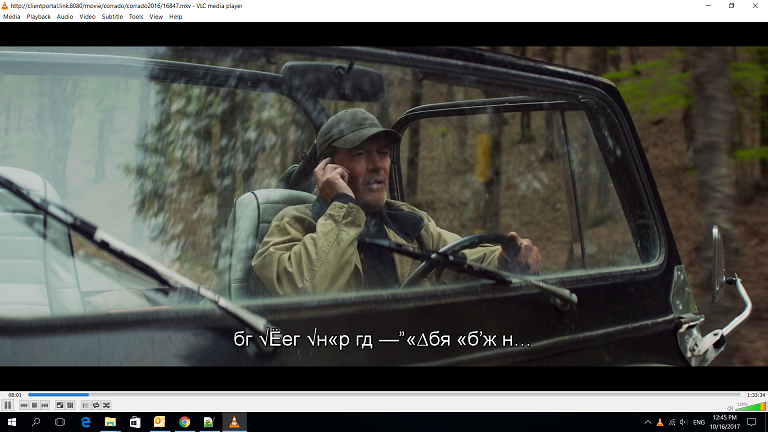The image size is (768, 432).
Task: Open File Explorer from taskbar
Action: [110, 422]
